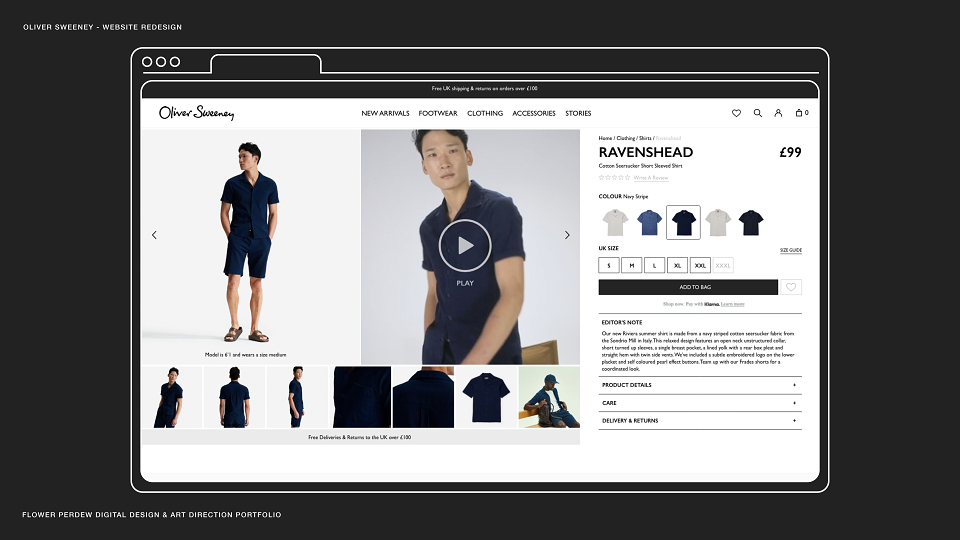
Task: Open collar back close-up thumbnail
Action: point(424,397)
